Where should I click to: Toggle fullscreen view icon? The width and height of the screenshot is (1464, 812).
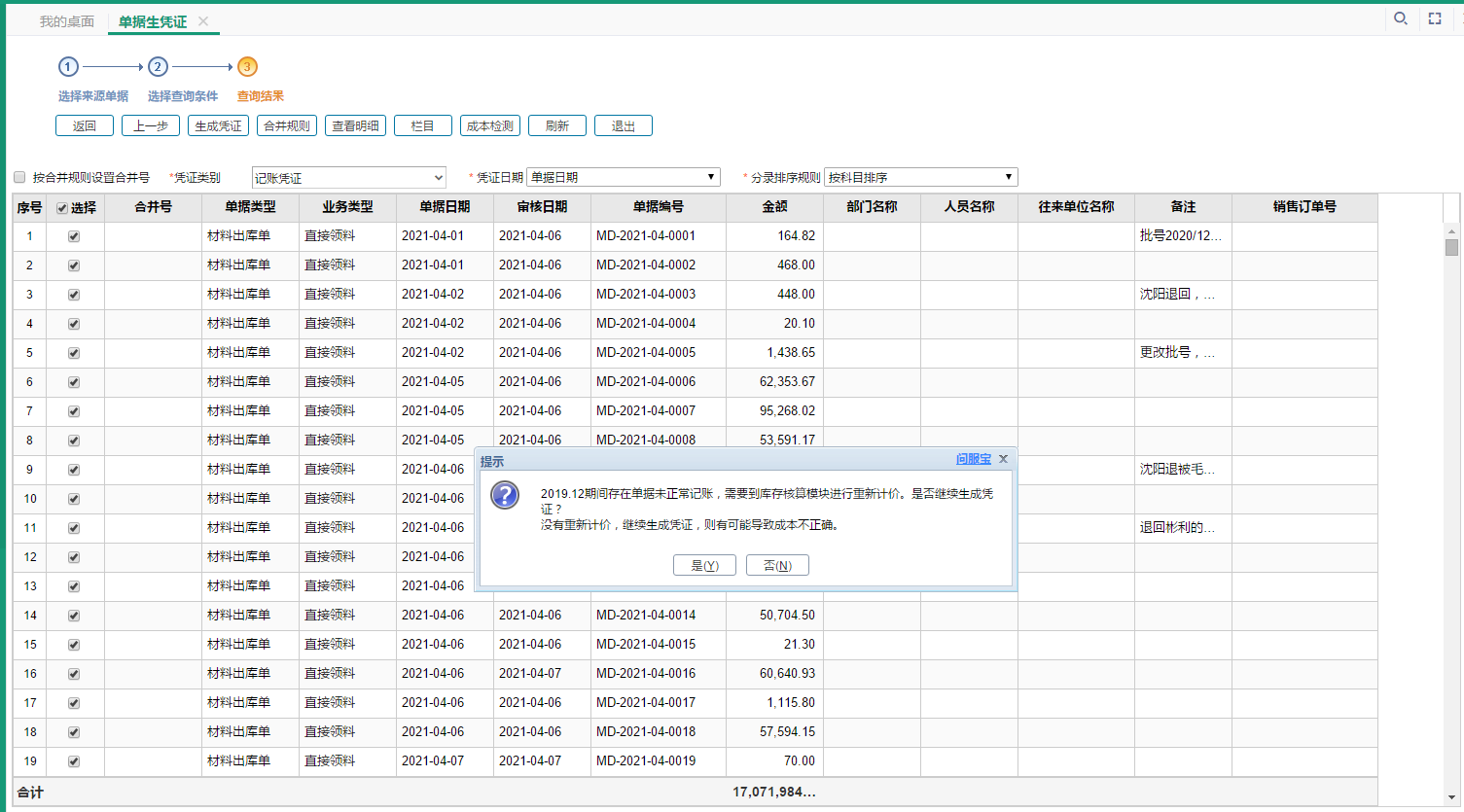coord(1435,18)
